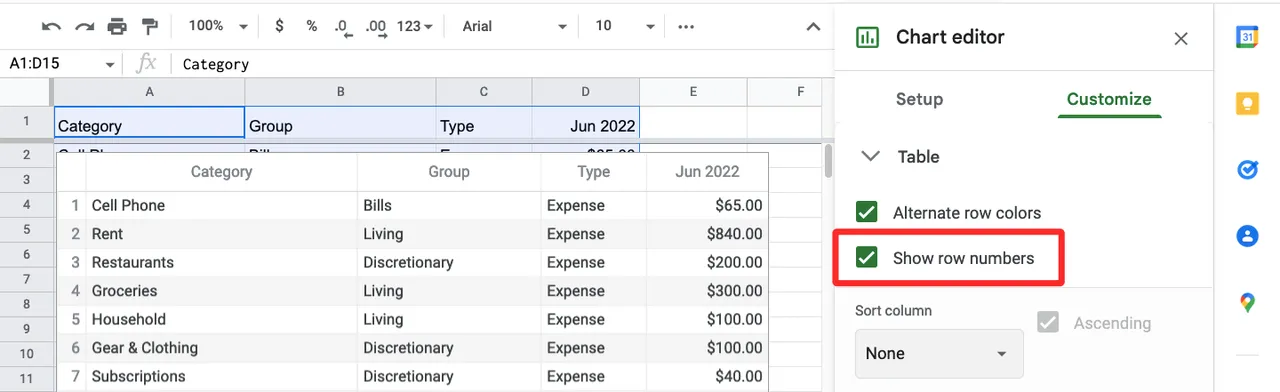
Task: Click Type header in table chart
Action: click(593, 172)
